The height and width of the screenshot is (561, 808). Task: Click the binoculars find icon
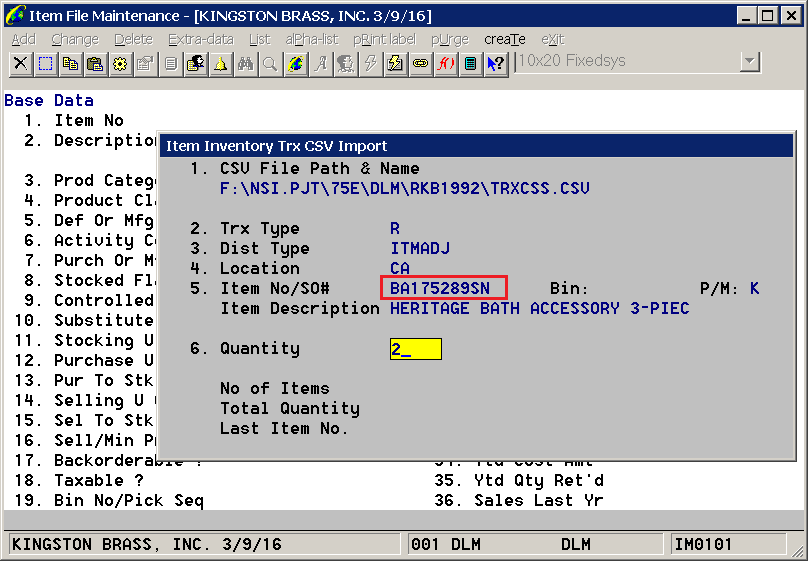click(246, 64)
